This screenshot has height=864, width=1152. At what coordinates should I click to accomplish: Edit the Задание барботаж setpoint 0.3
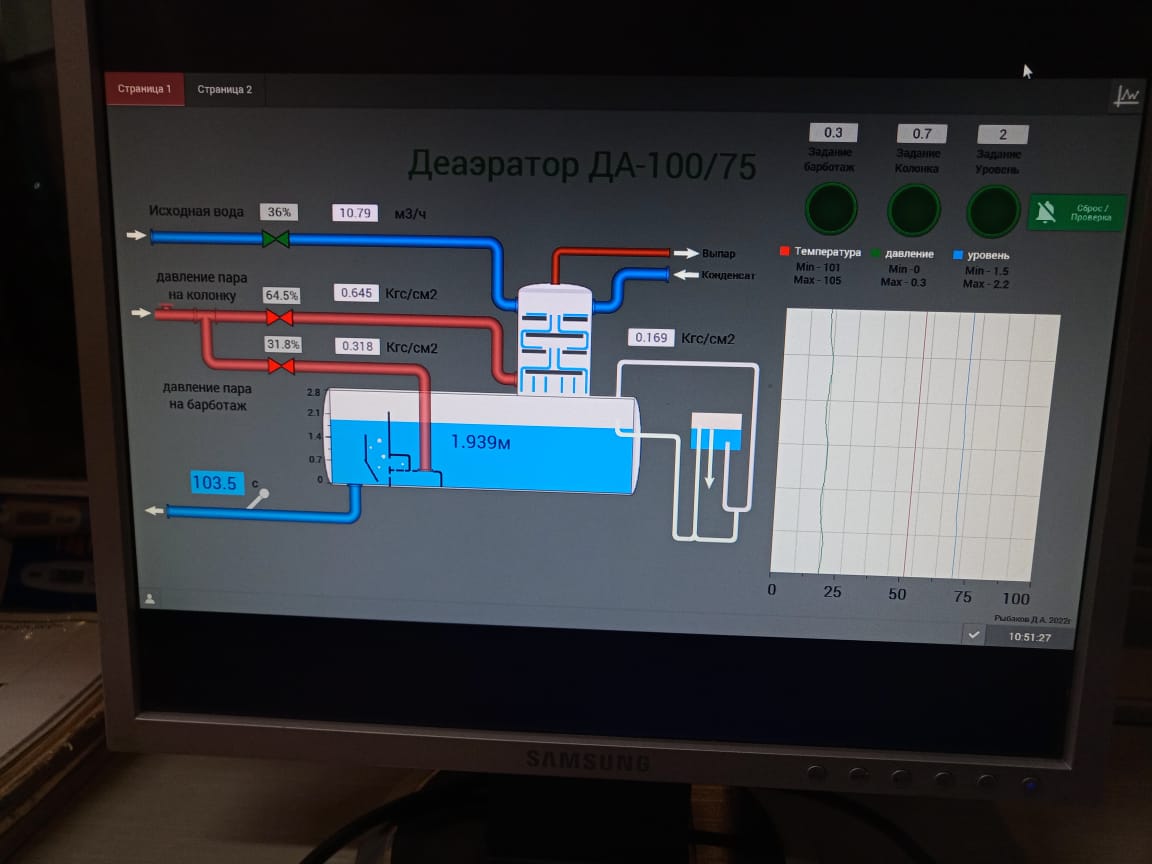tap(833, 132)
